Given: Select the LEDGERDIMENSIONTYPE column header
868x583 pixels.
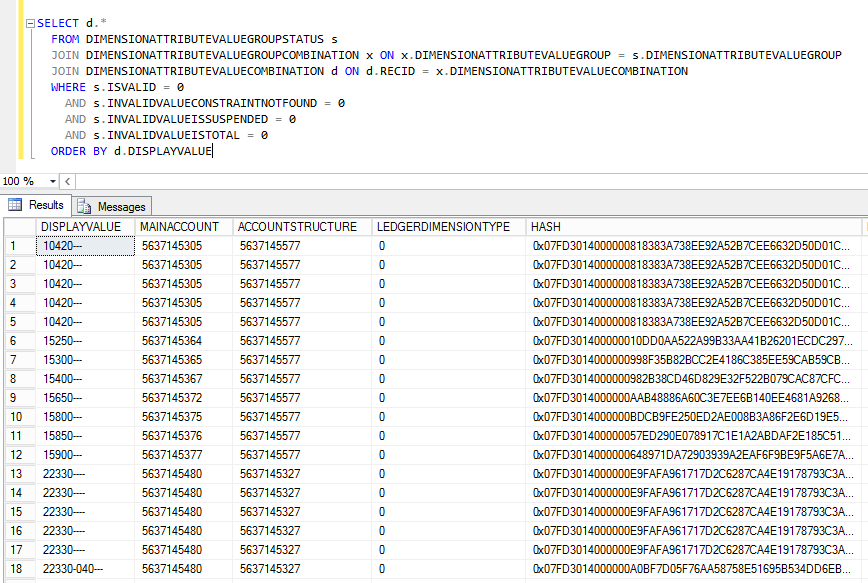Looking at the screenshot, I should (x=448, y=226).
